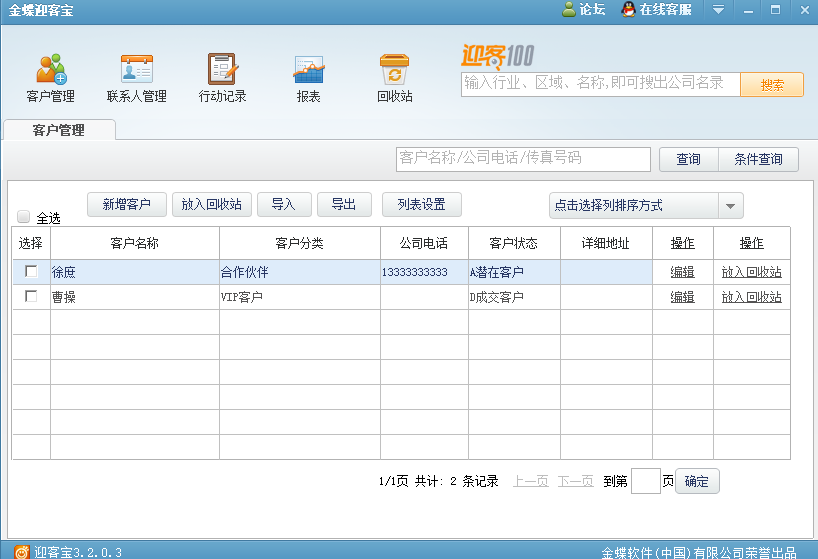This screenshot has width=818, height=559.
Task: Click the 确定 page jump button
Action: point(697,481)
